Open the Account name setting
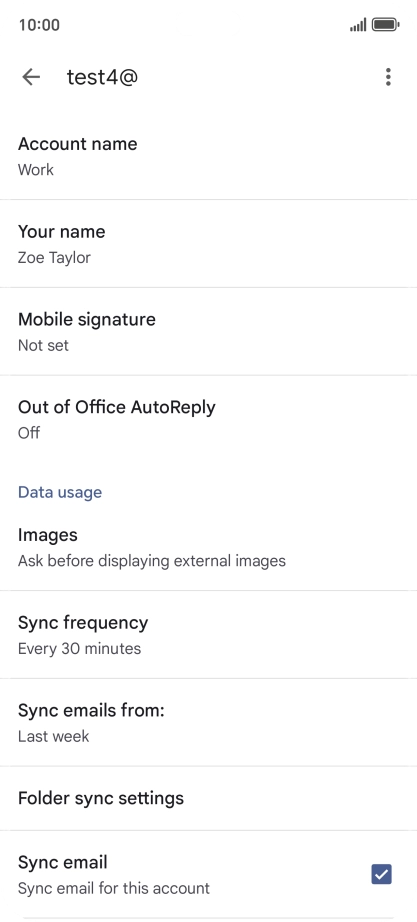The image size is (417, 922). (208, 156)
